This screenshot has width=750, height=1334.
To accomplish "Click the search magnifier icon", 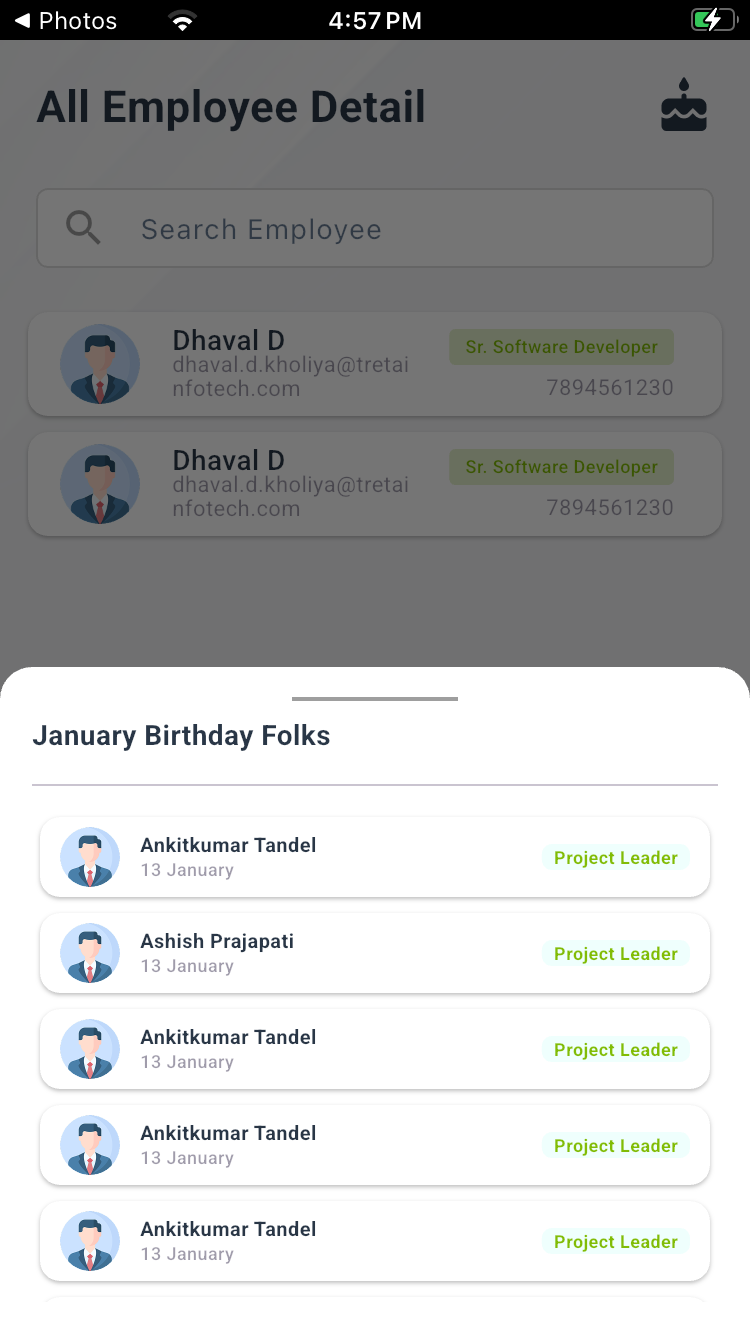I will (83, 229).
